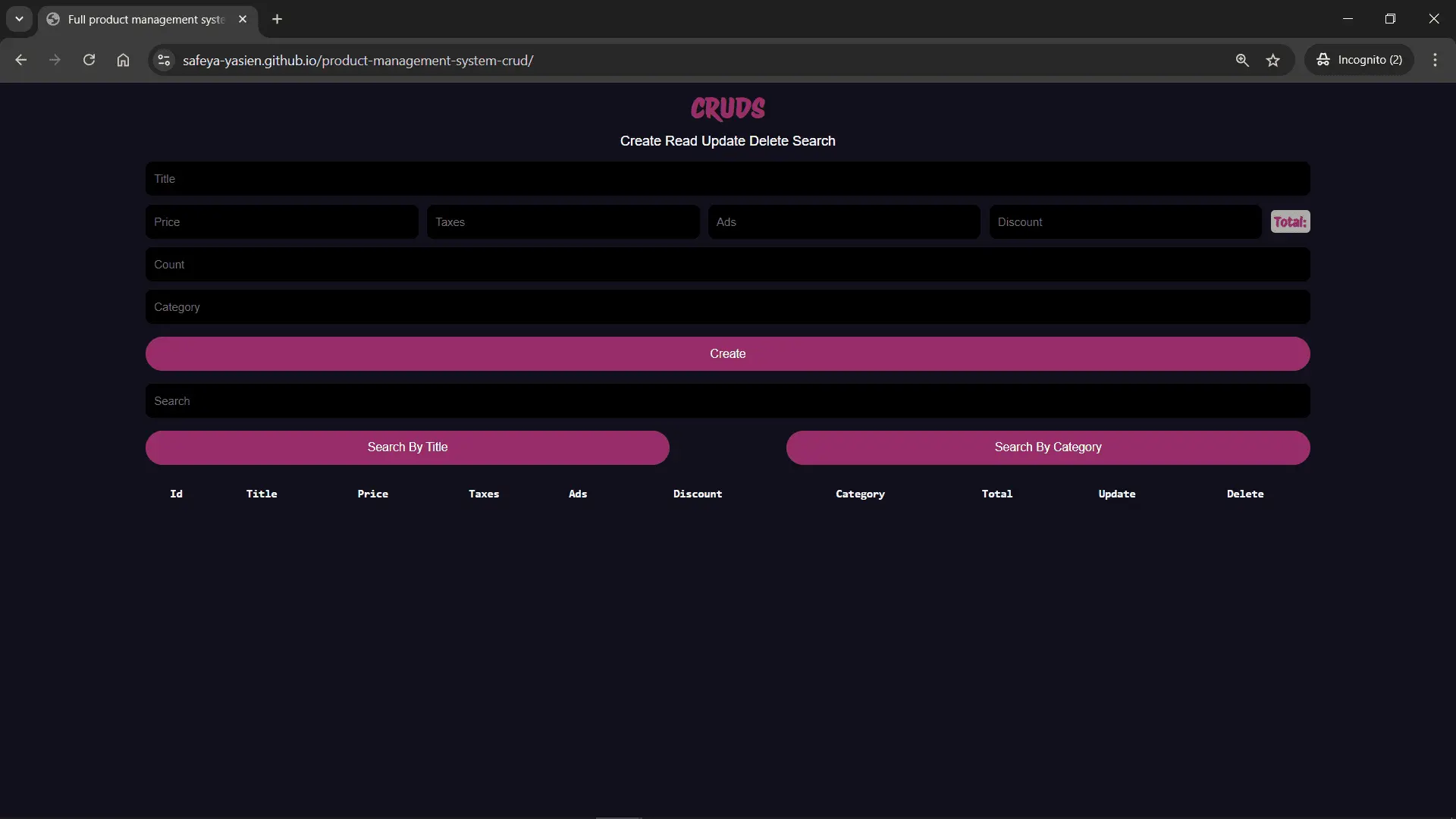Focus the Discount input field

coord(1125,222)
